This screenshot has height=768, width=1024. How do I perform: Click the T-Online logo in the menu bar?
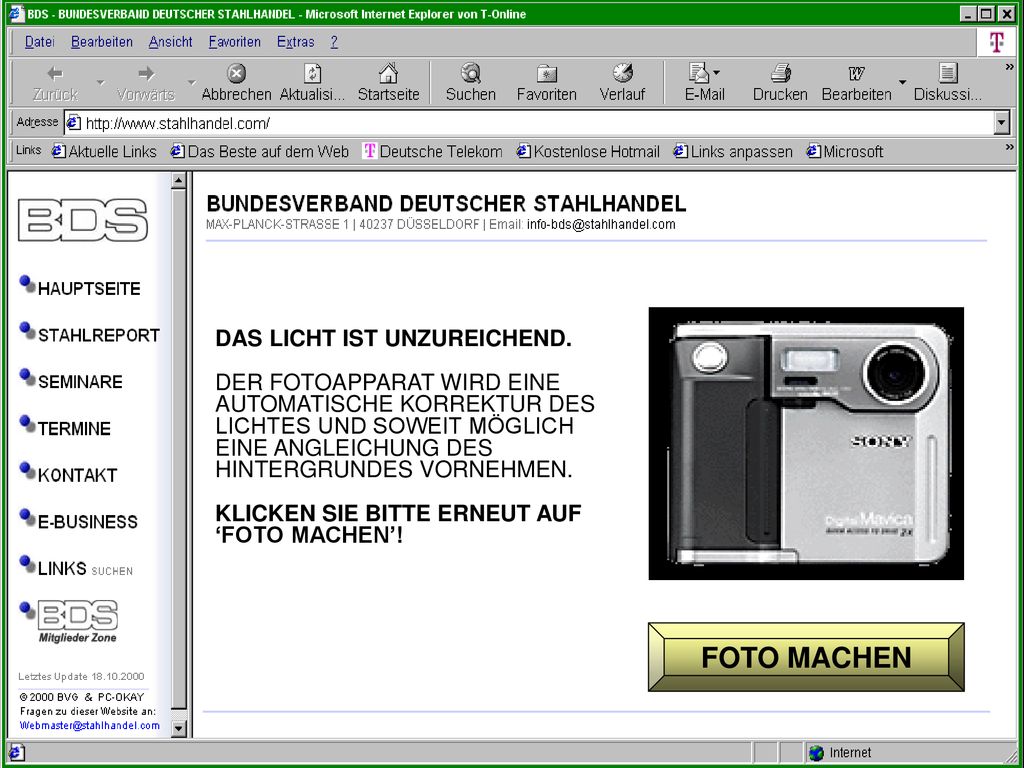tap(996, 42)
